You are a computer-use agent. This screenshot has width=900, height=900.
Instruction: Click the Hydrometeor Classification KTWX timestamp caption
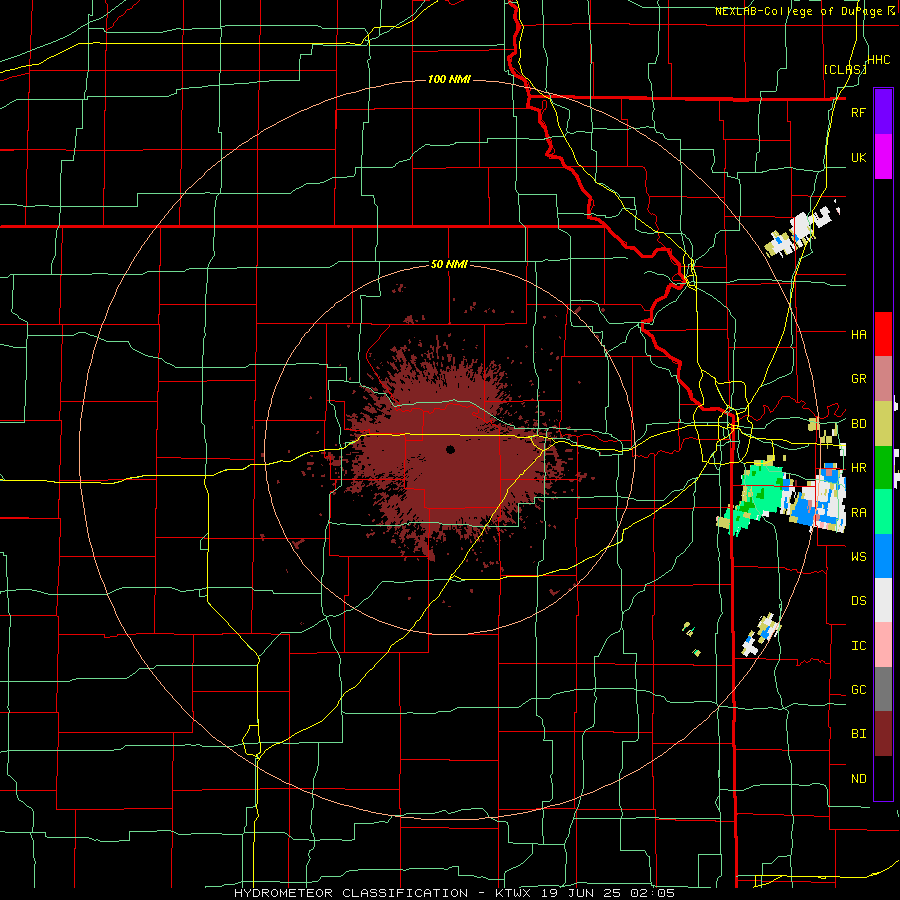point(454,893)
